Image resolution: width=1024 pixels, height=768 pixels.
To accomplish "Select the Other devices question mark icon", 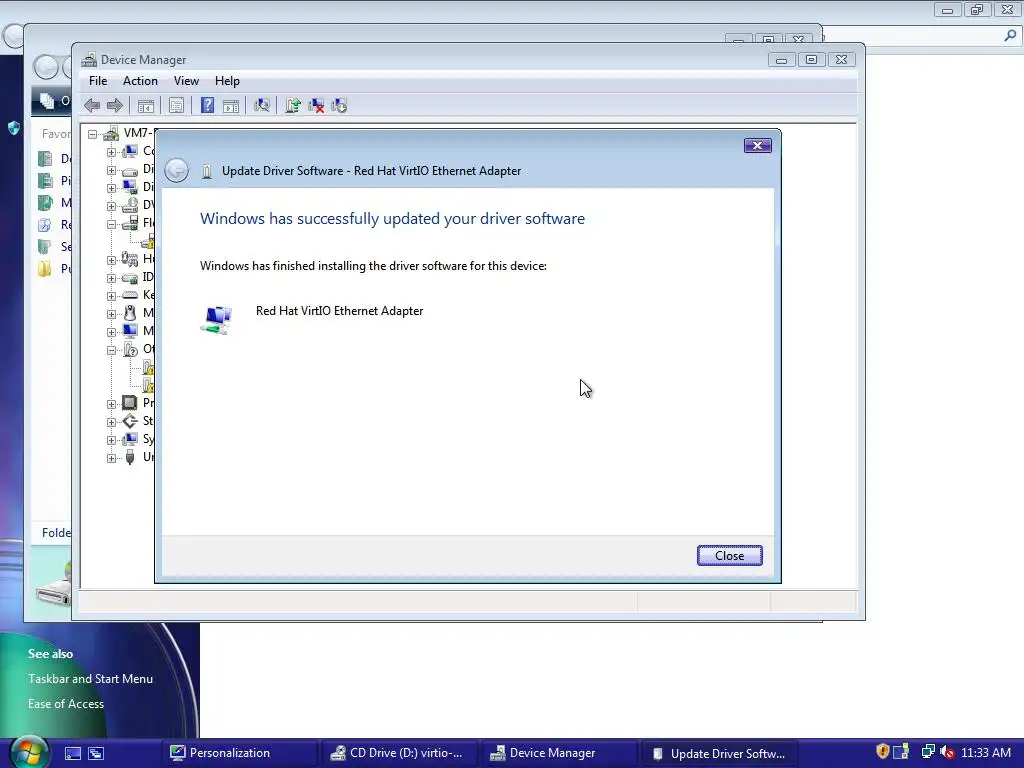I will 130,349.
